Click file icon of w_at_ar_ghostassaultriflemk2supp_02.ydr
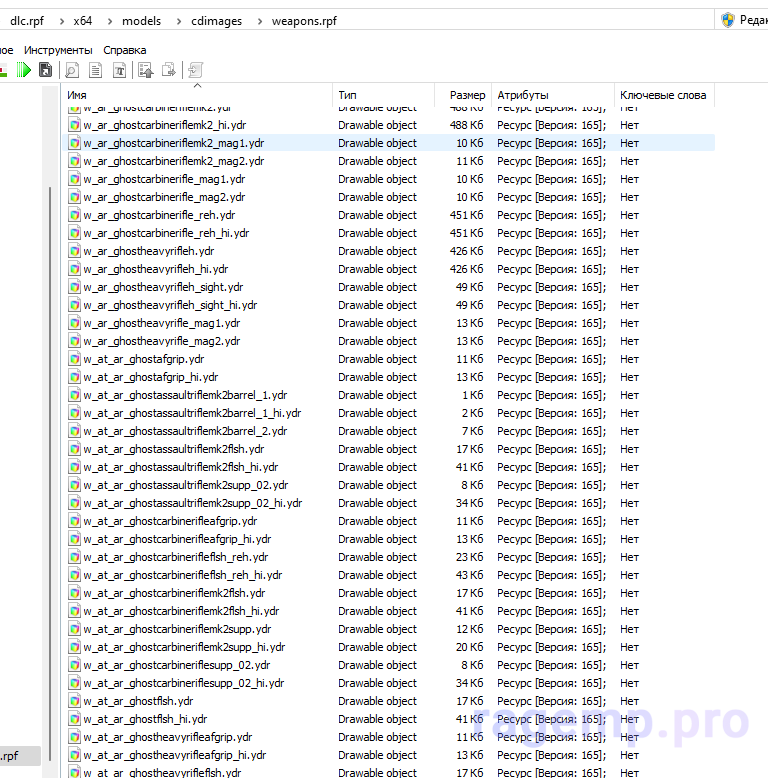The image size is (768, 778). click(x=74, y=485)
